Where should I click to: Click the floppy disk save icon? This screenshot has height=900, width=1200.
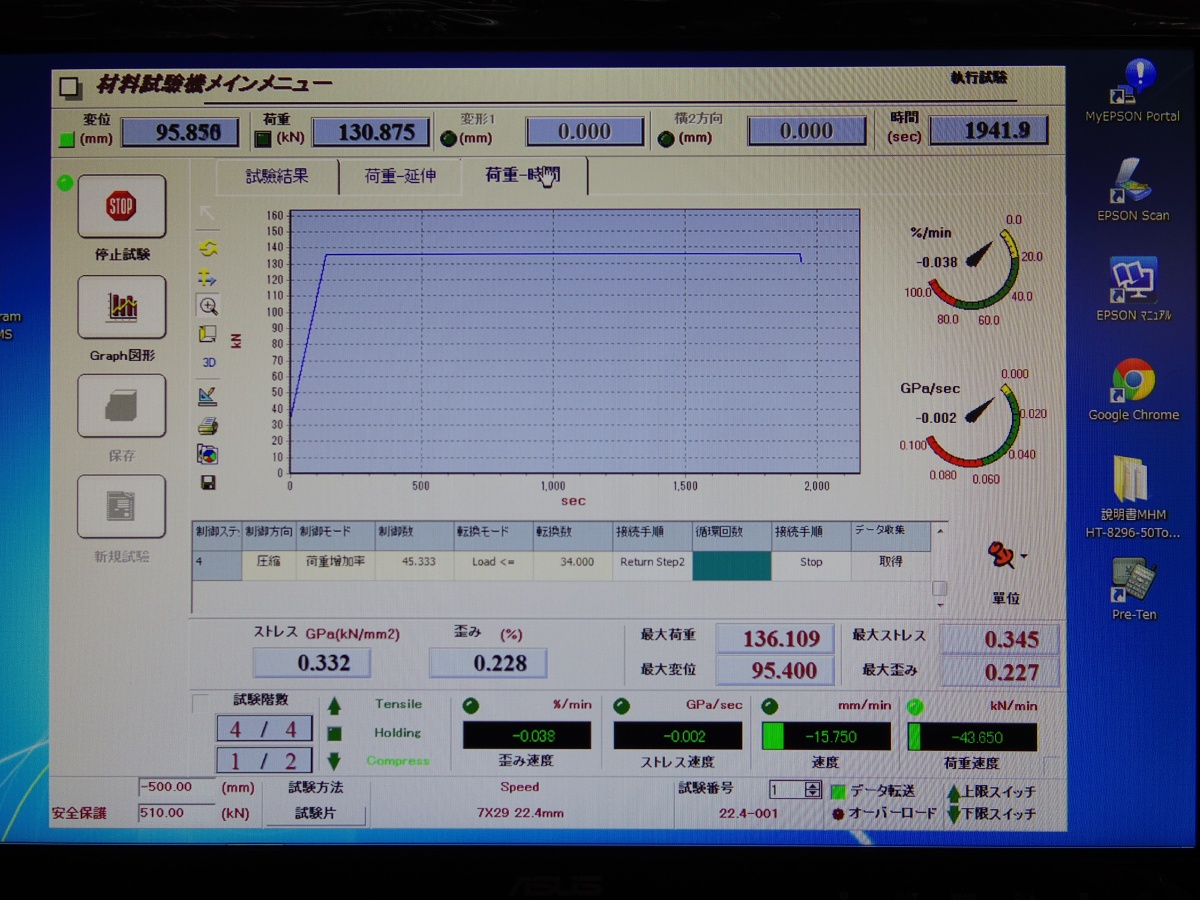[x=208, y=483]
